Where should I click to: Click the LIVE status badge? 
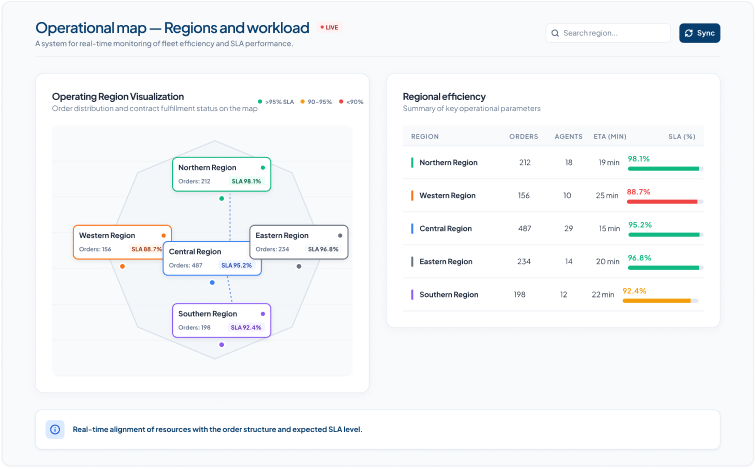tap(329, 27)
